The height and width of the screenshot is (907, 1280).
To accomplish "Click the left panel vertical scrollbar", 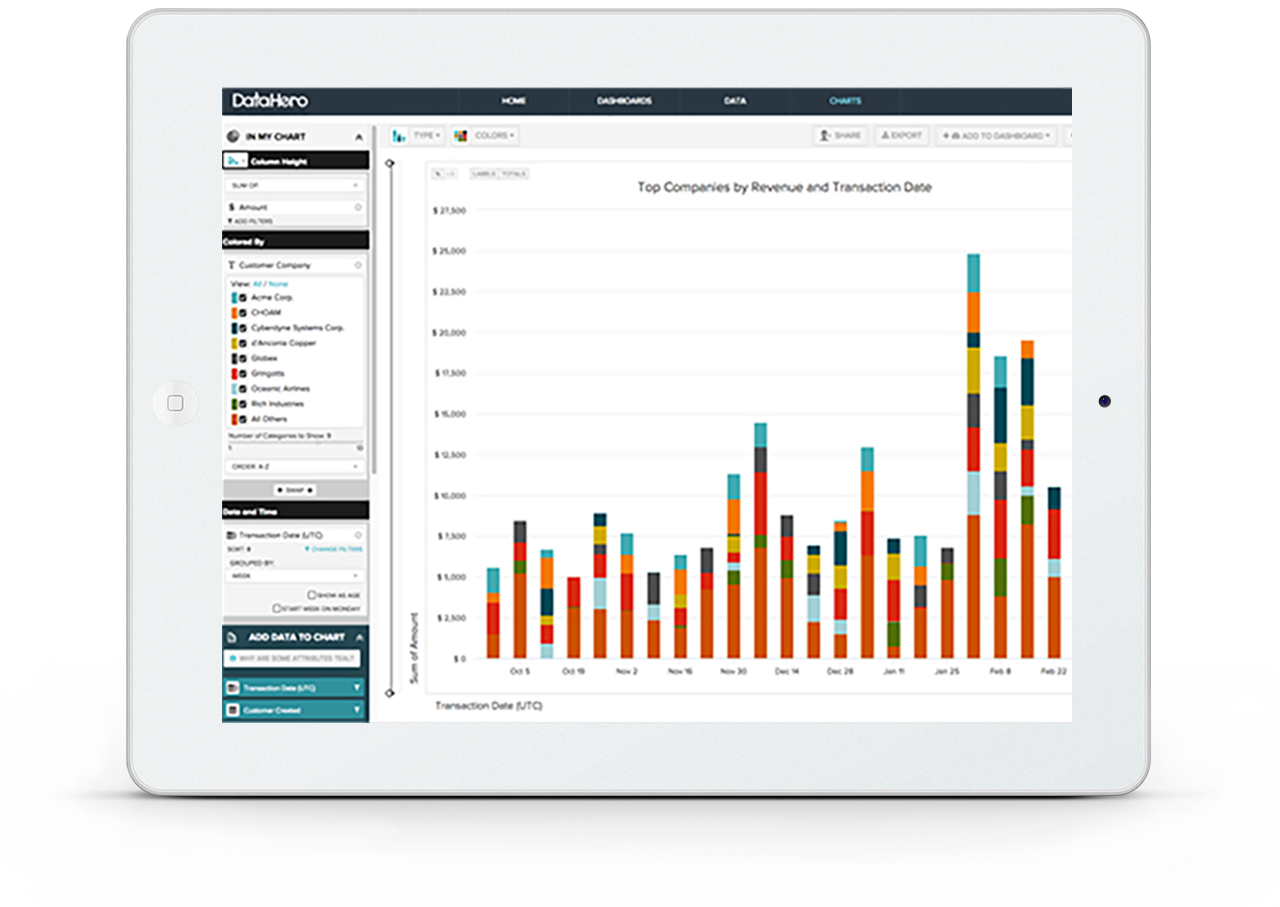I will click(374, 300).
